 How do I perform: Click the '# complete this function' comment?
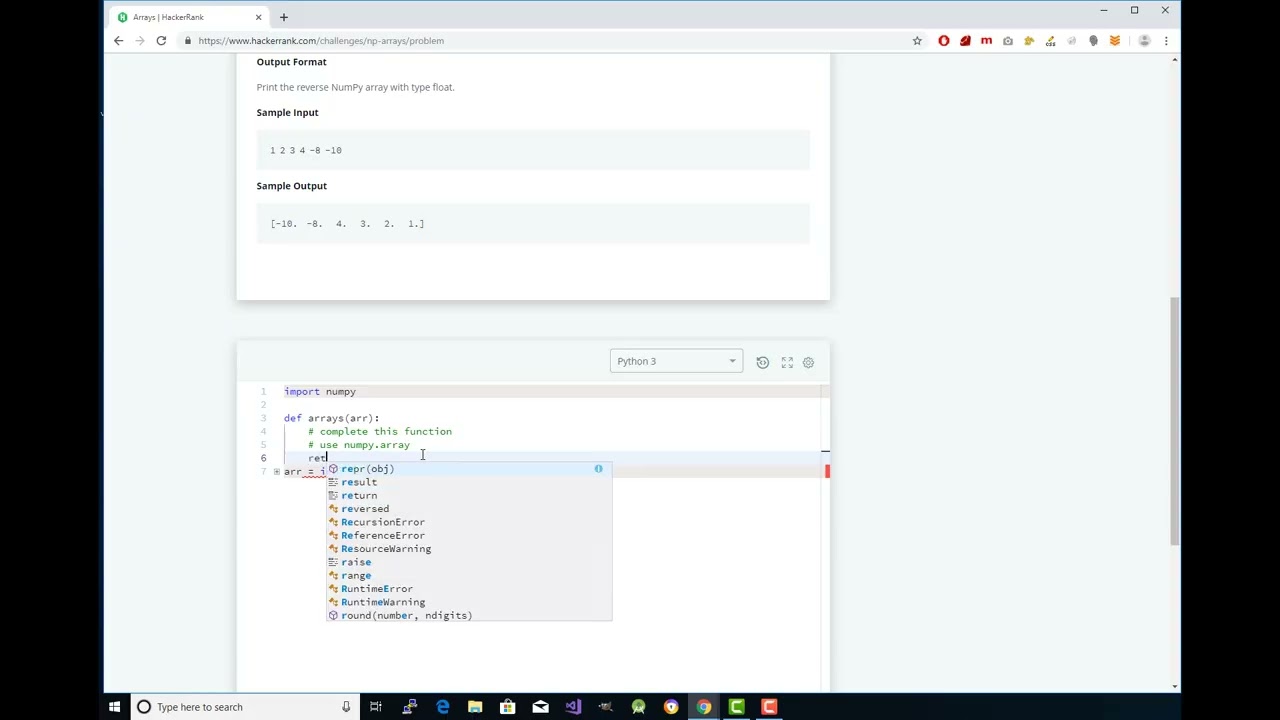pyautogui.click(x=380, y=432)
